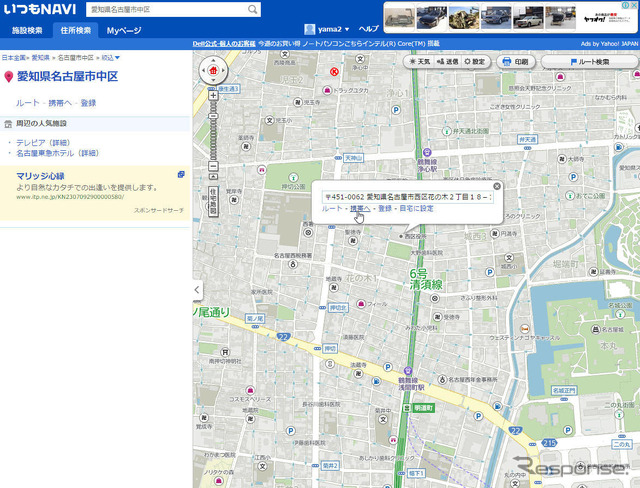Click 自宅に設定 link in the popup
This screenshot has height=488, width=640.
416,209
